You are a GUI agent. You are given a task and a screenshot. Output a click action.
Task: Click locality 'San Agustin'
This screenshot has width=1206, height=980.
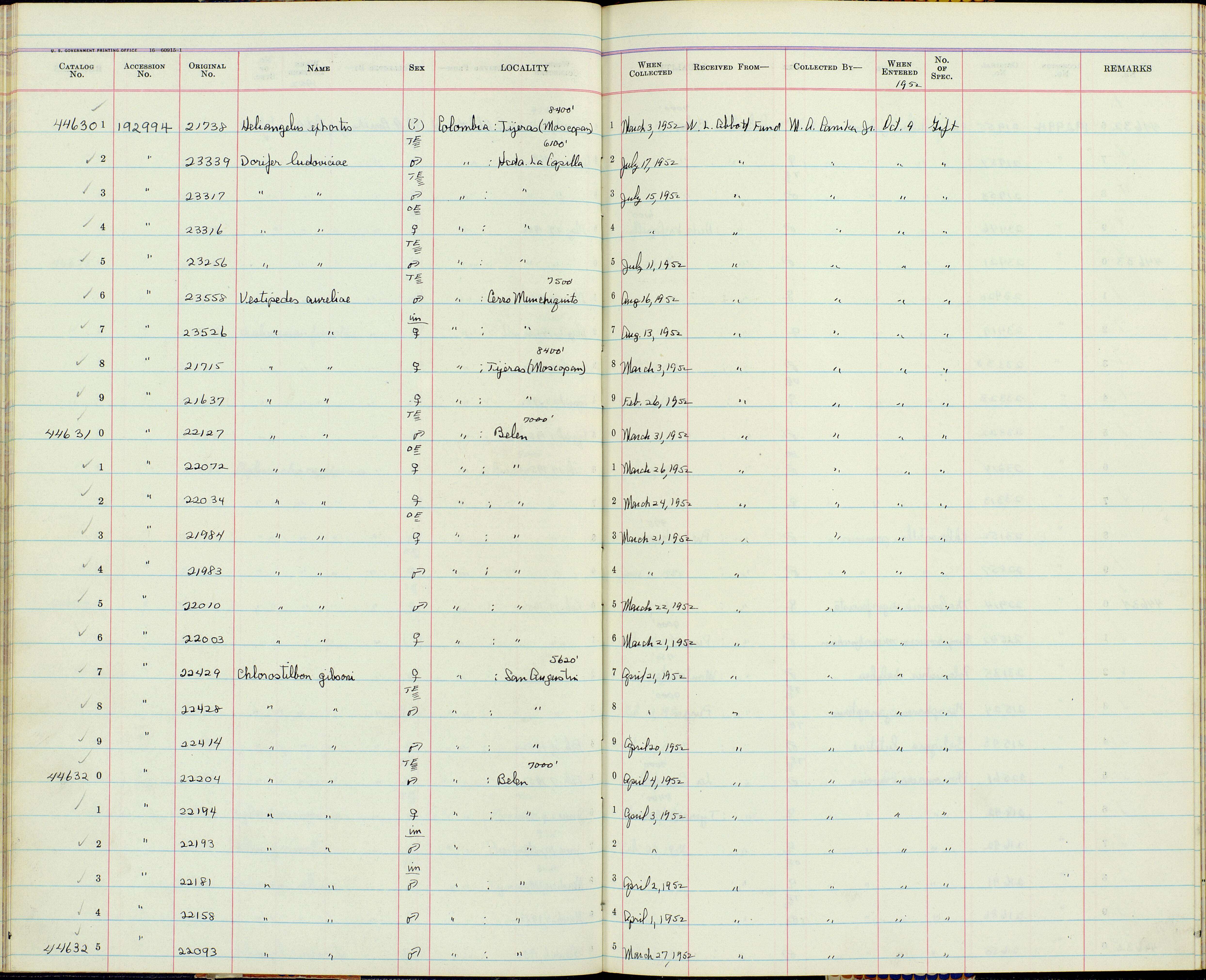(542, 676)
